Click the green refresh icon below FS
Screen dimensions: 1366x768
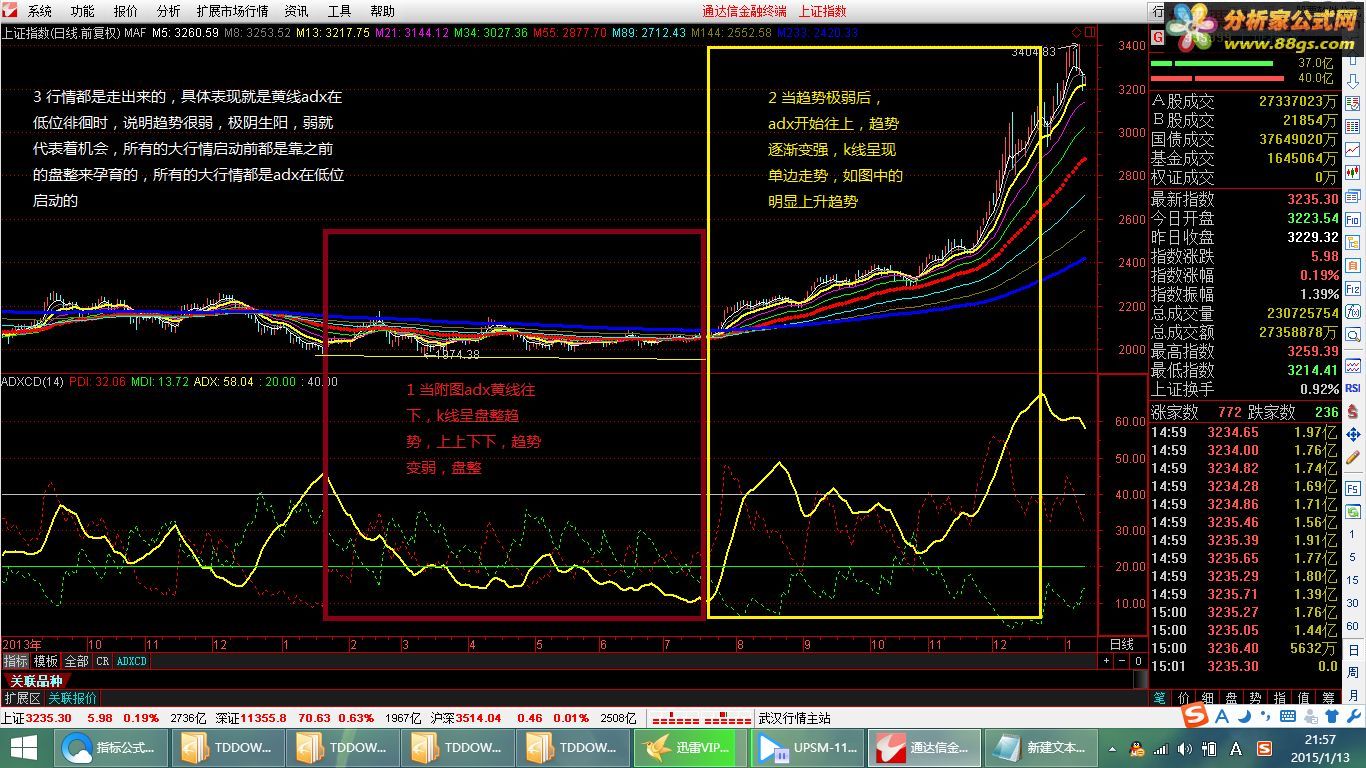click(x=1353, y=512)
